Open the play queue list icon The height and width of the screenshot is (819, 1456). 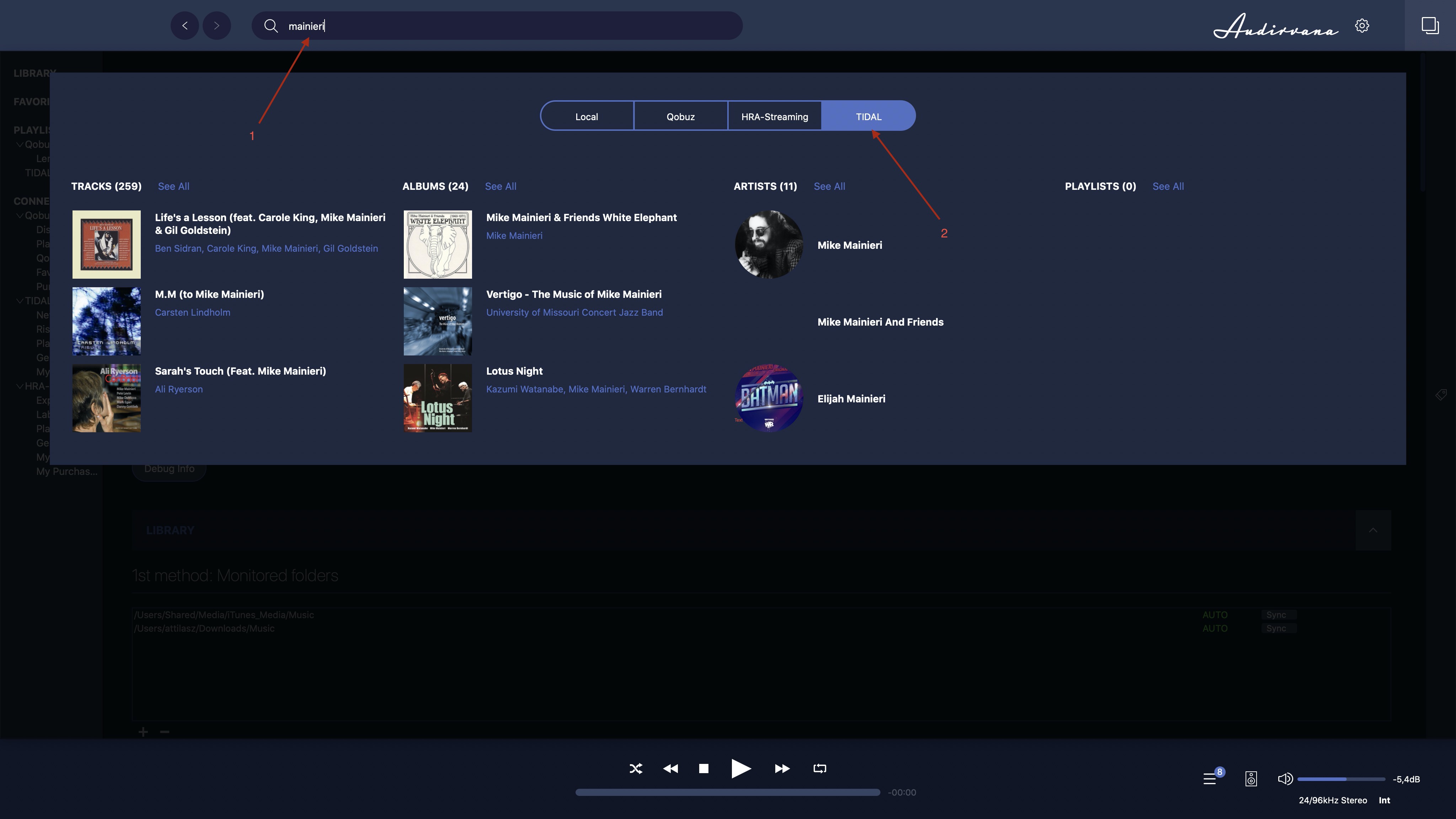(1210, 779)
